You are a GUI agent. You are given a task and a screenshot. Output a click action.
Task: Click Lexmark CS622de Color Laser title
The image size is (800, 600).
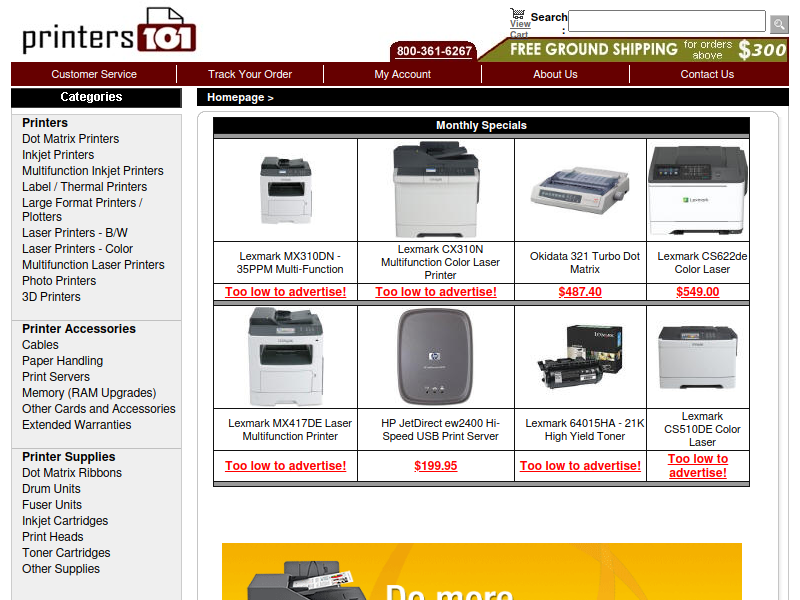(702, 263)
